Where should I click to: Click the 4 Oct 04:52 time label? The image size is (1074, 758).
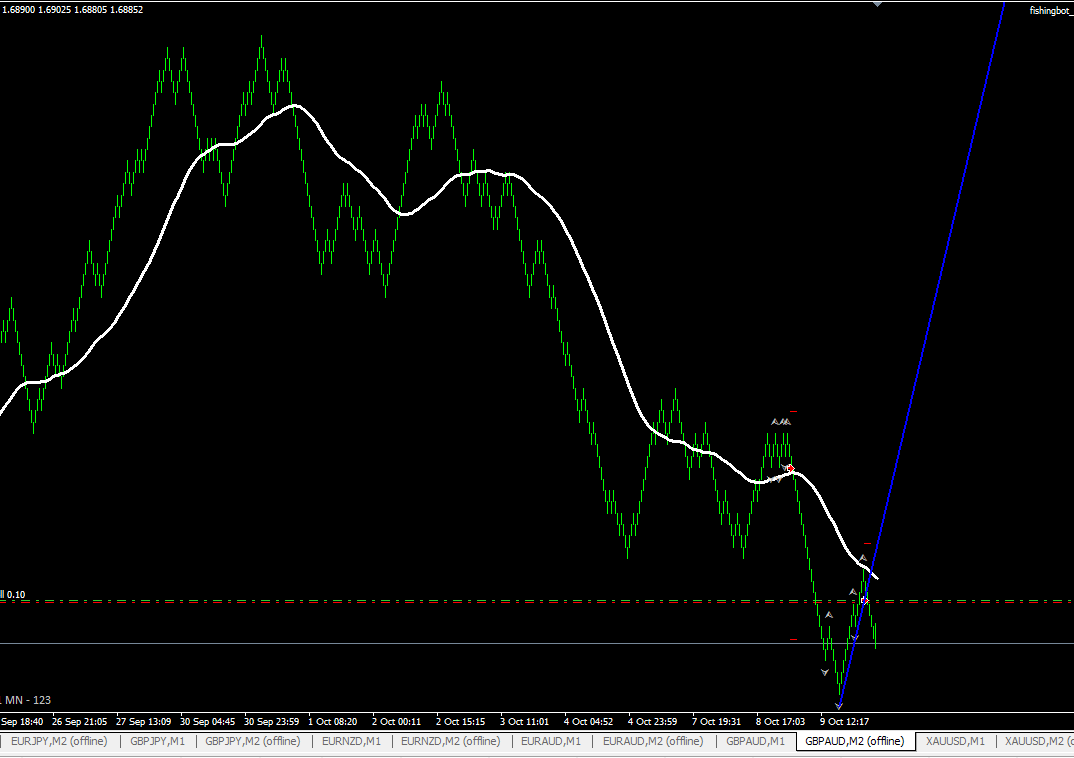coord(588,721)
